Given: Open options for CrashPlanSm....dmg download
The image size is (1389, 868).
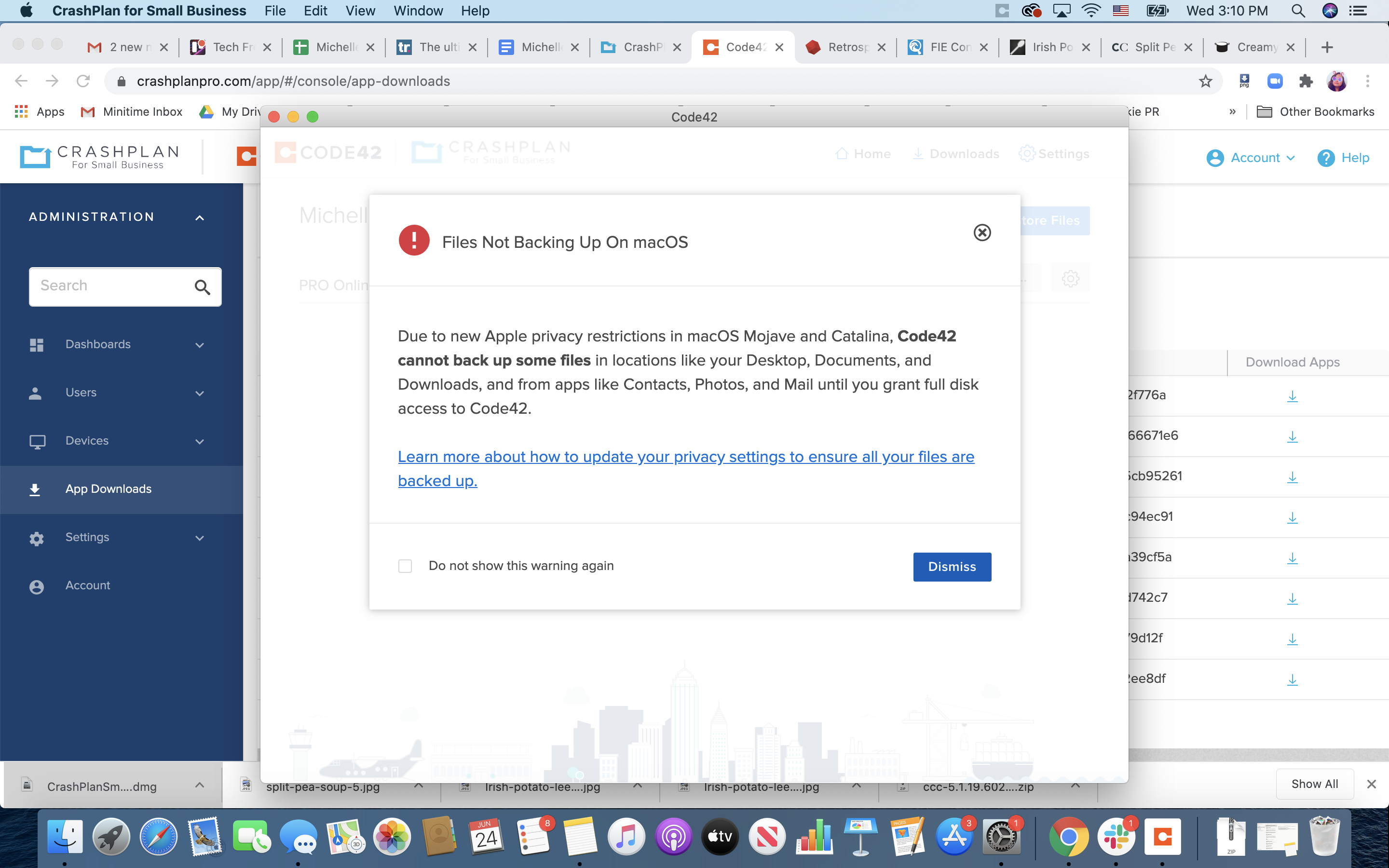Looking at the screenshot, I should click(x=199, y=786).
